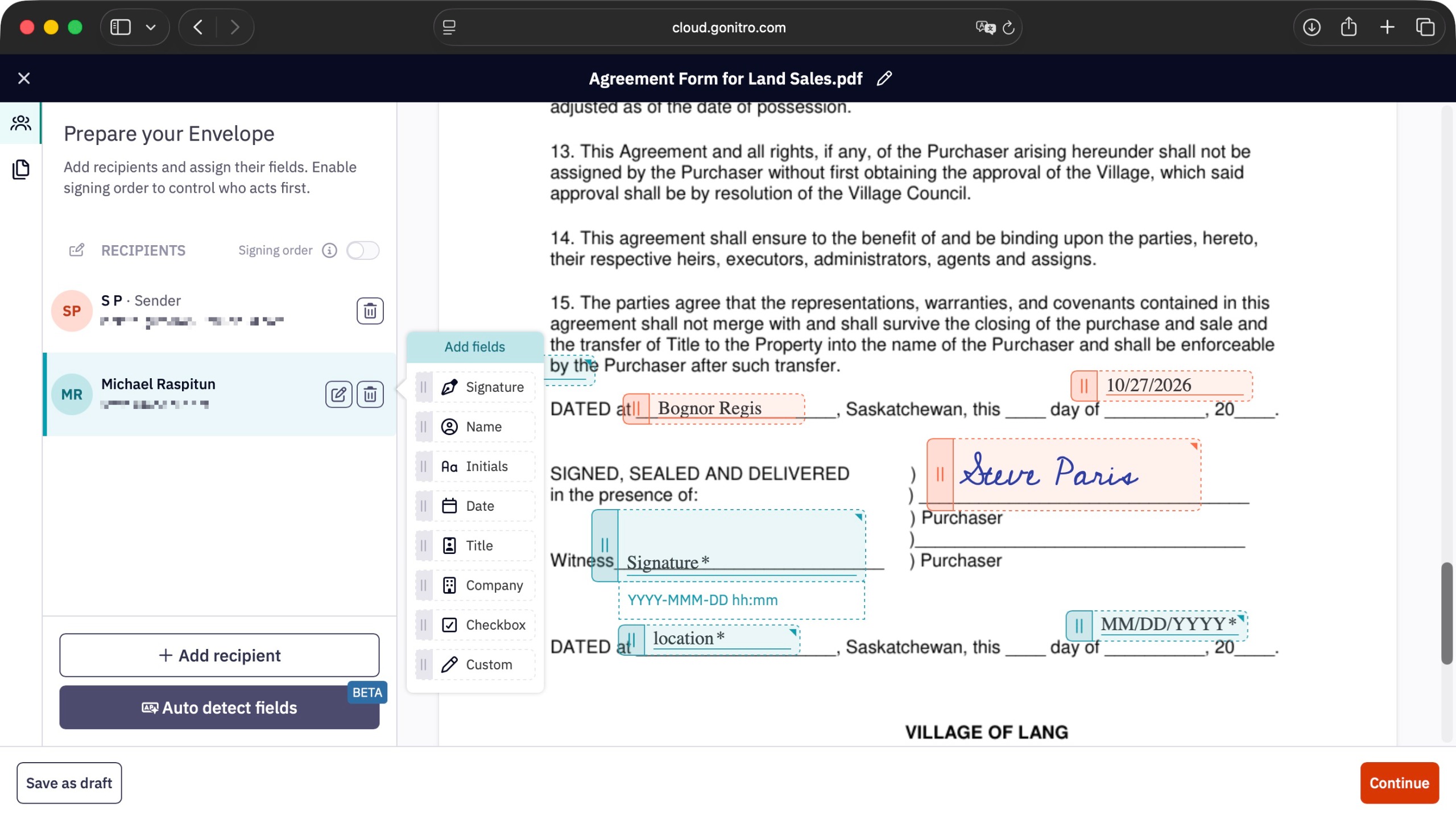Click the Steve Paris signature field

(1064, 474)
